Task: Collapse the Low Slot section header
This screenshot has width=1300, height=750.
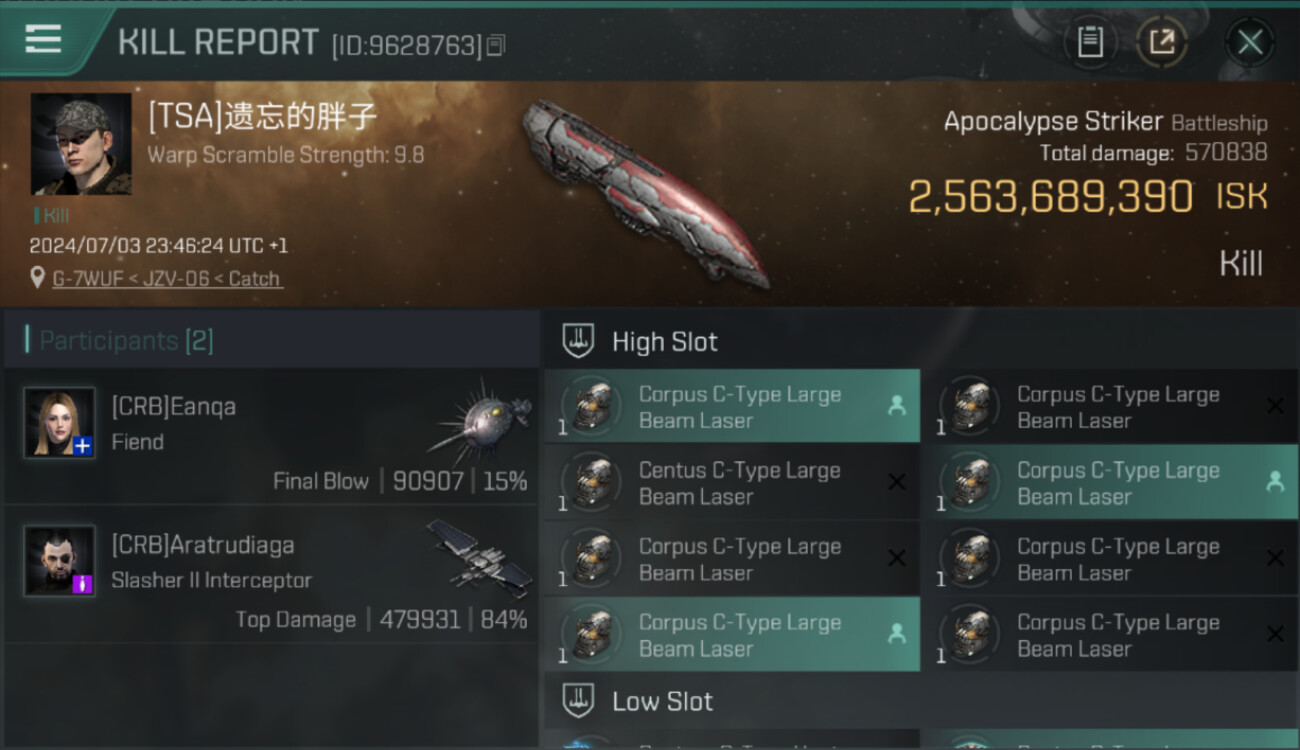Action: pos(920,701)
